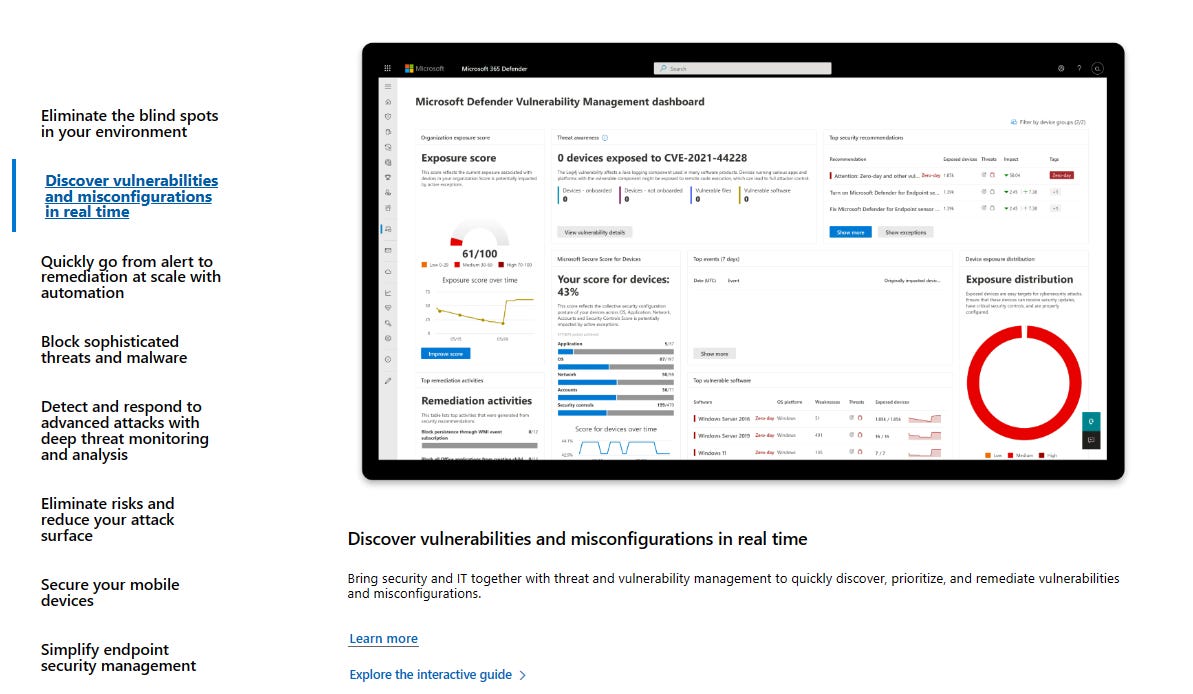Click the info icon beside Threat awareness
This screenshot has width=1193, height=694.
605,138
